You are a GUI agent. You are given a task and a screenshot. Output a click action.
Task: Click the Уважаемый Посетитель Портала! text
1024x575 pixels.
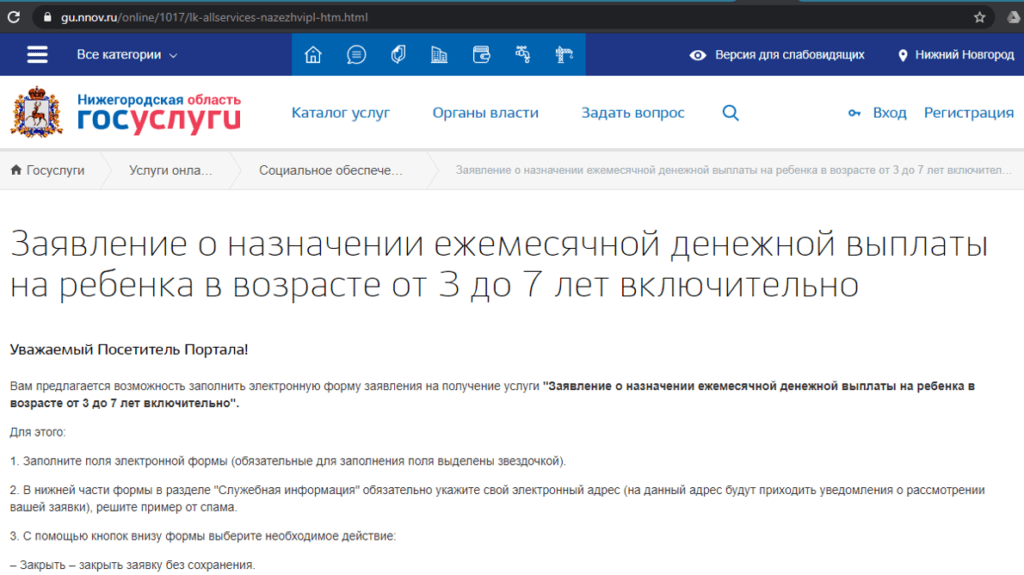tap(129, 350)
